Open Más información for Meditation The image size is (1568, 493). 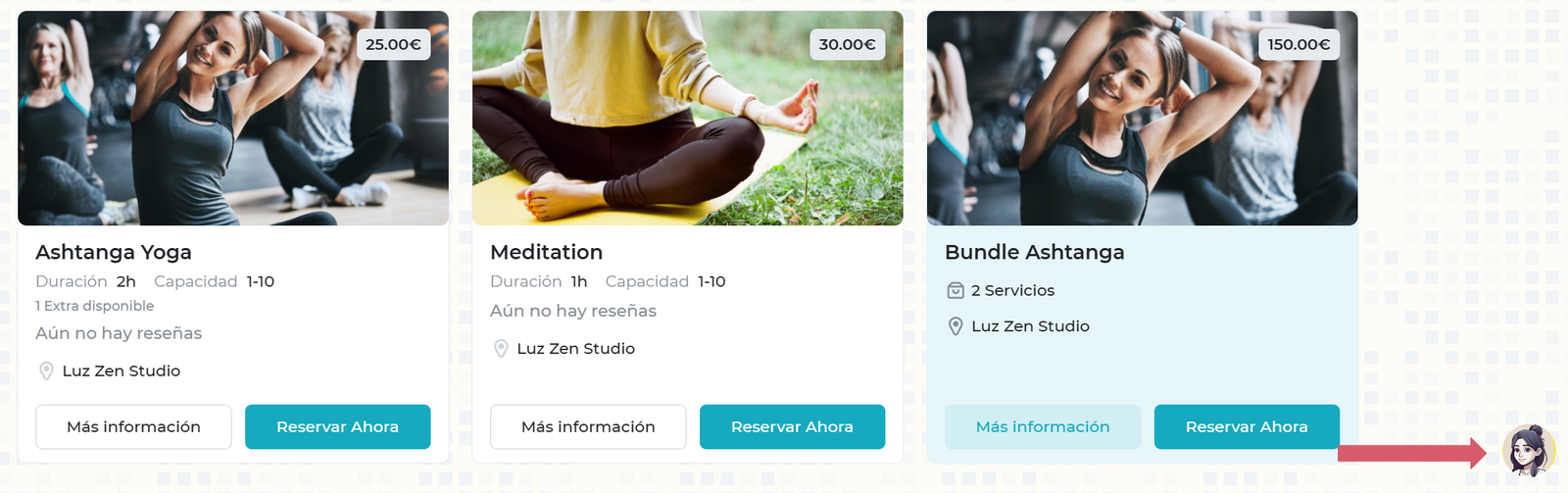point(588,426)
